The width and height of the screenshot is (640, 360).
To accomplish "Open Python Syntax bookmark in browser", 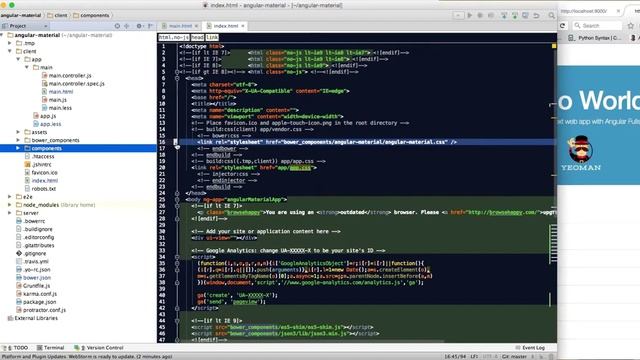I will click(x=594, y=38).
